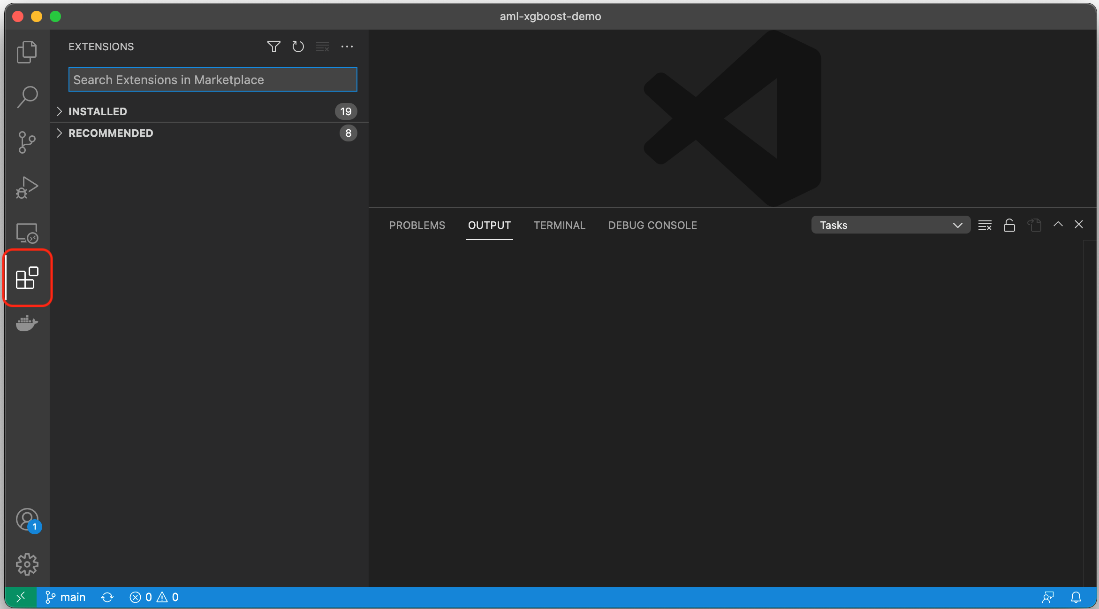Click the installed count badge 19
This screenshot has height=609, width=1099.
pyautogui.click(x=346, y=111)
